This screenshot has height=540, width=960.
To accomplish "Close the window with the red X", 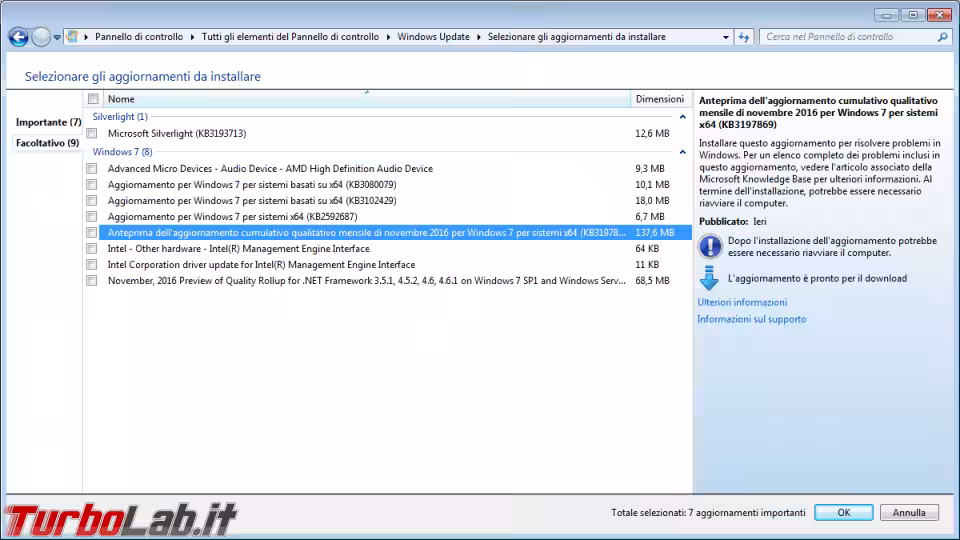I will pos(939,15).
